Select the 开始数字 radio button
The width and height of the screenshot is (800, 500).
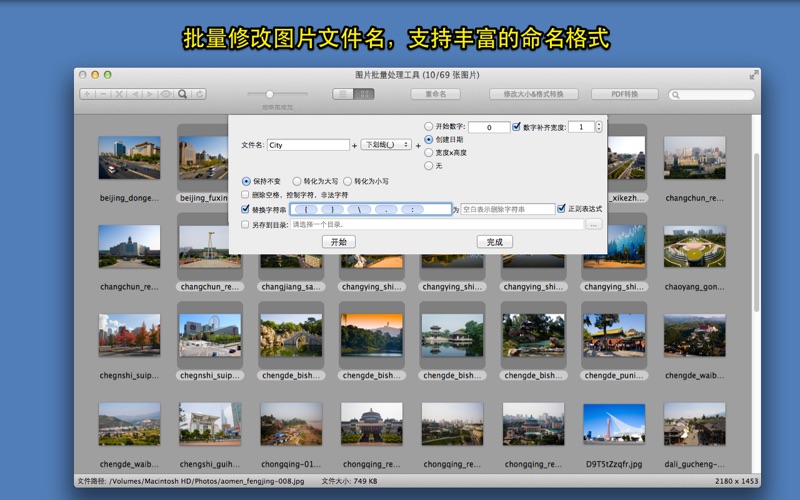click(x=429, y=127)
